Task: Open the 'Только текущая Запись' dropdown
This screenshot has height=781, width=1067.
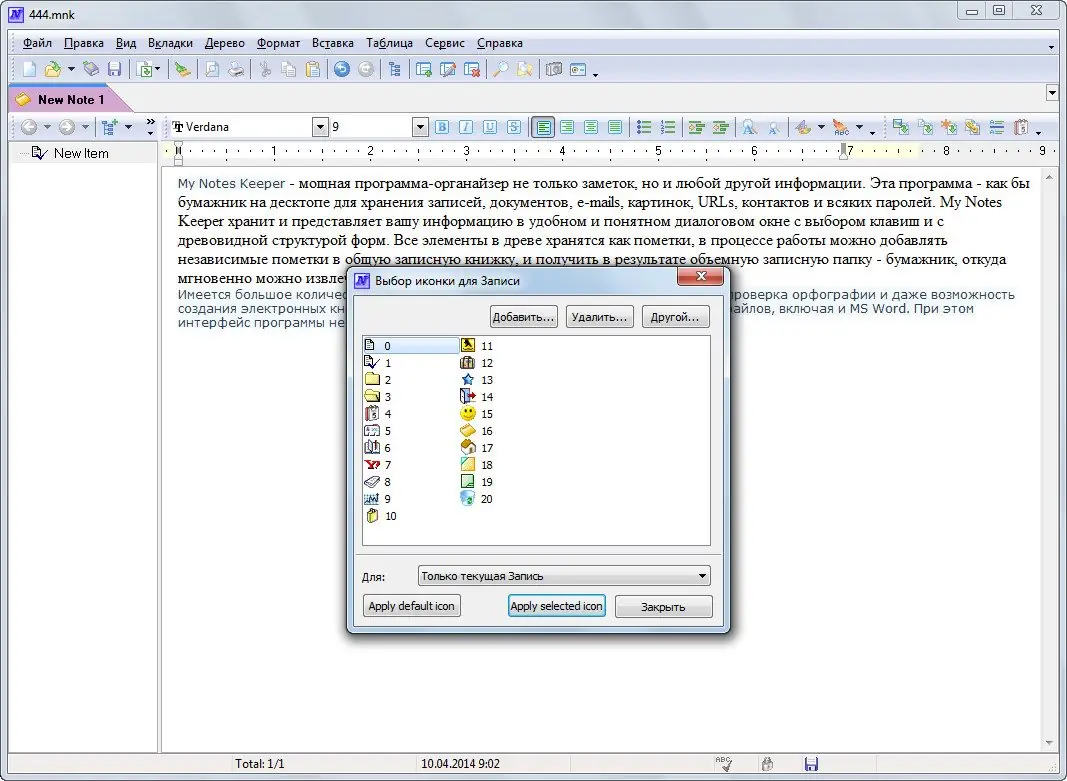Action: point(564,576)
